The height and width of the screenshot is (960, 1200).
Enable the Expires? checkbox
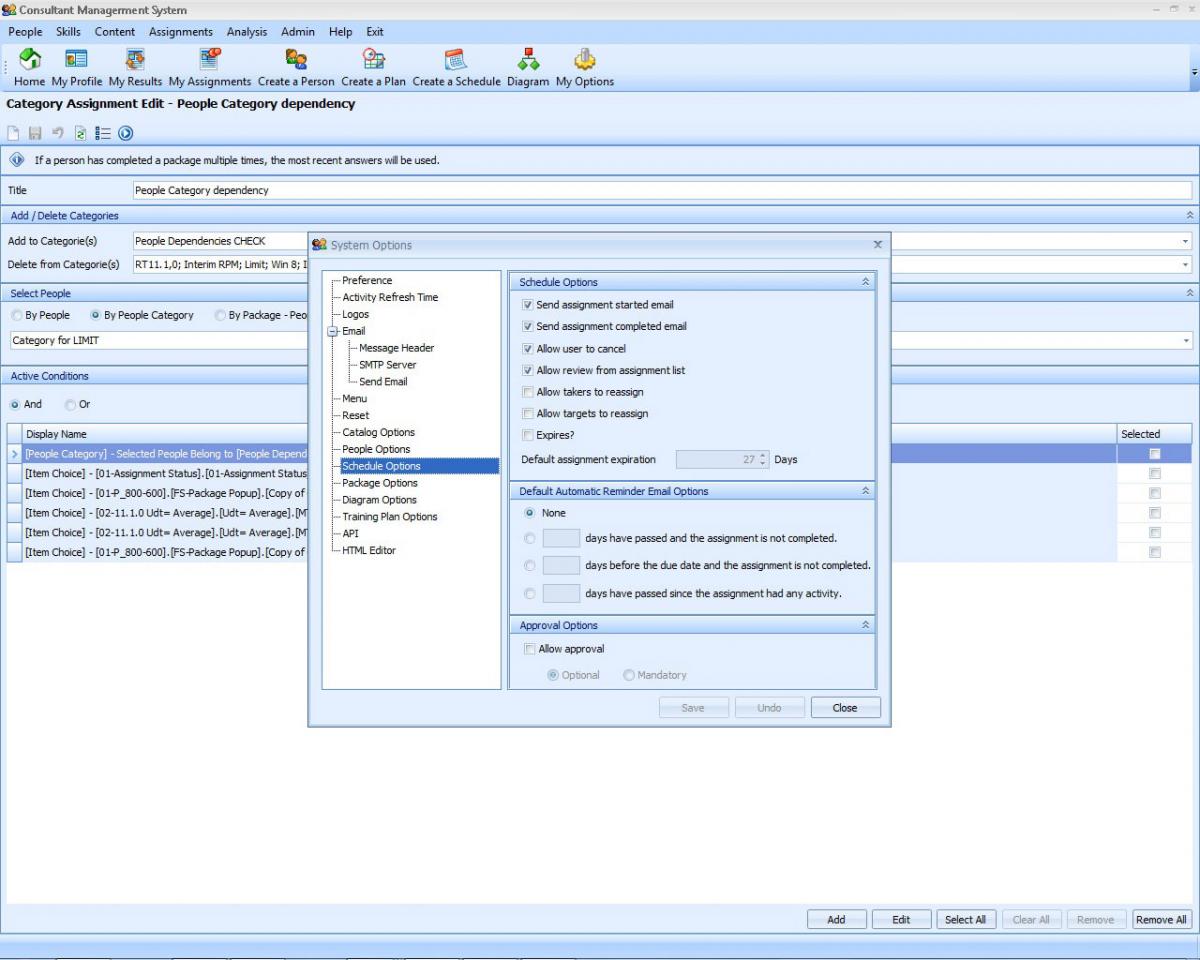point(528,435)
